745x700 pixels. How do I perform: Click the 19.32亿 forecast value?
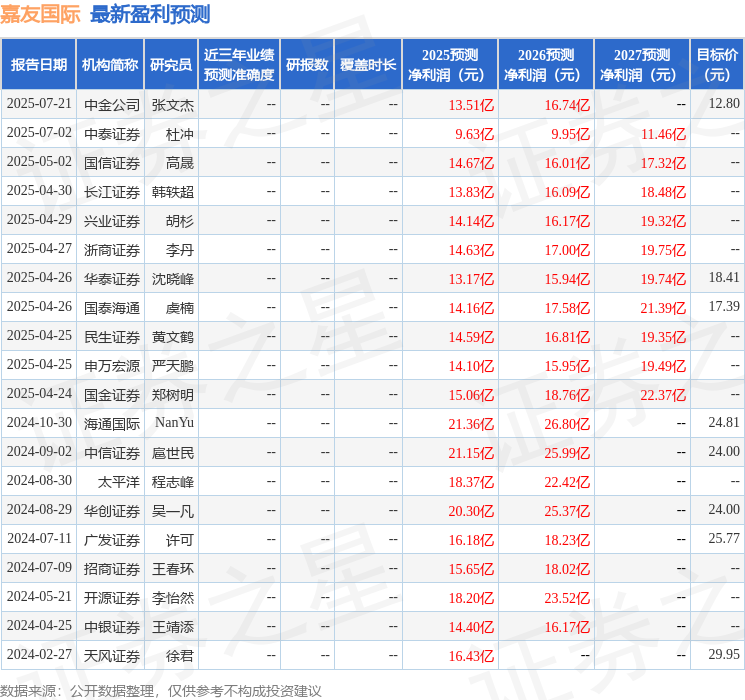(663, 221)
